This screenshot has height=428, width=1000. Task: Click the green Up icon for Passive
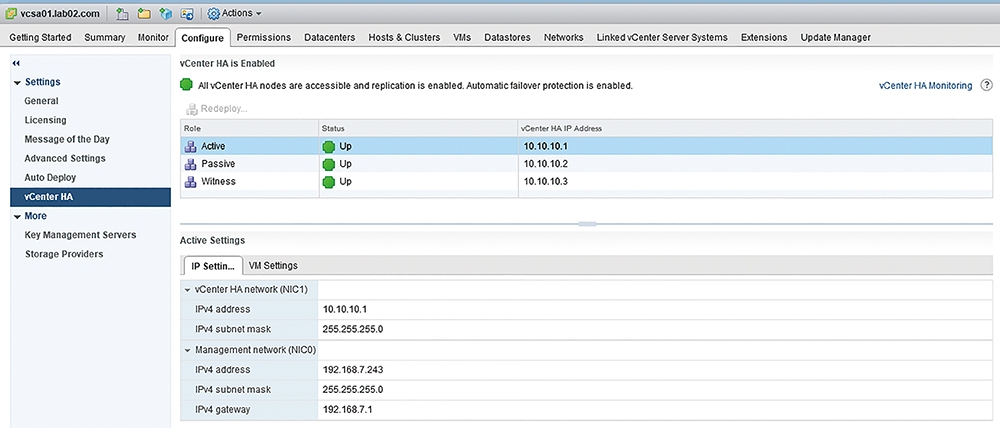[x=329, y=164]
